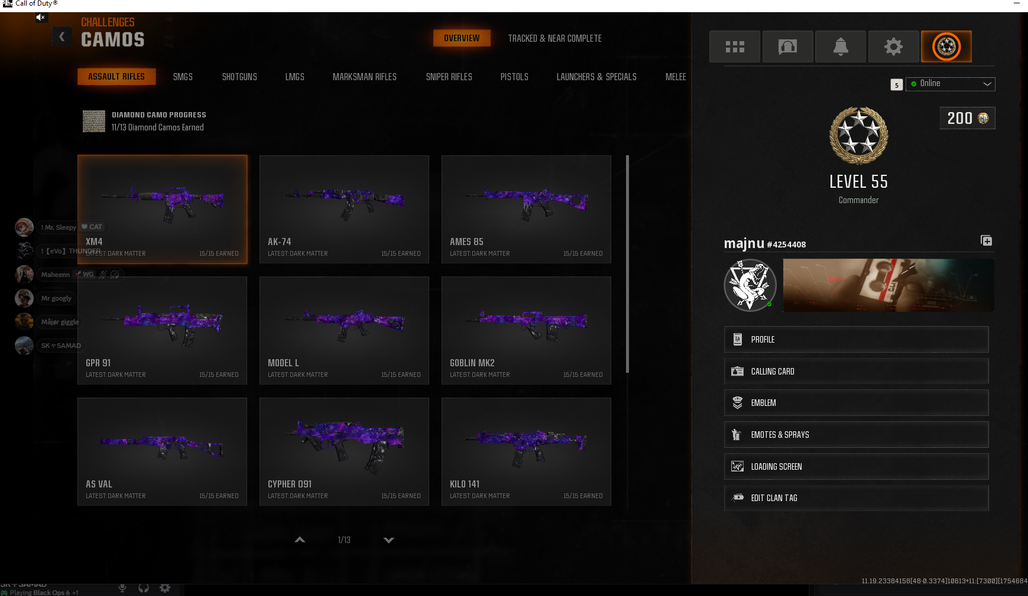Click SK SAMAD's avatar in overlay

point(24,345)
